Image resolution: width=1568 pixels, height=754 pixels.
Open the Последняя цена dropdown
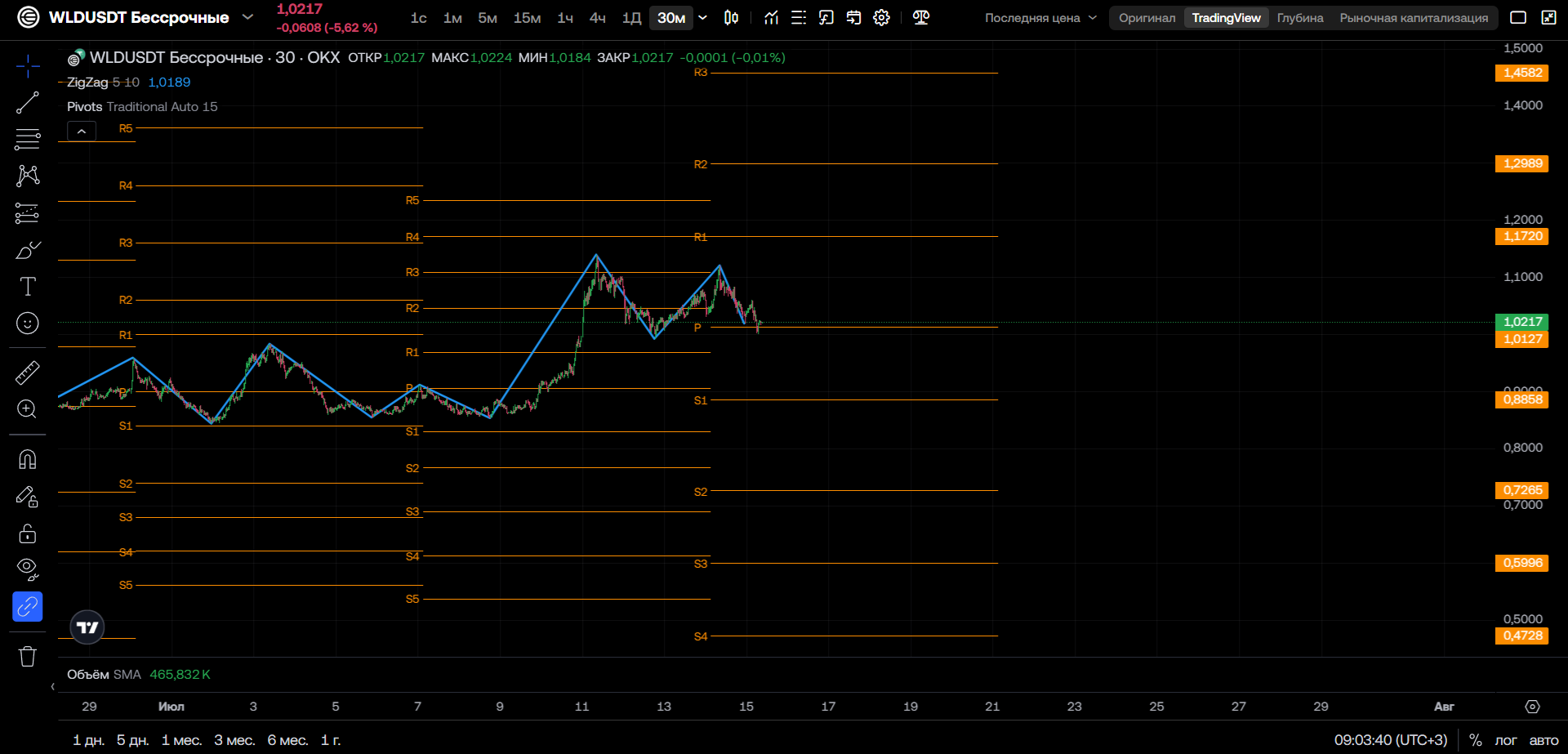pos(1040,18)
